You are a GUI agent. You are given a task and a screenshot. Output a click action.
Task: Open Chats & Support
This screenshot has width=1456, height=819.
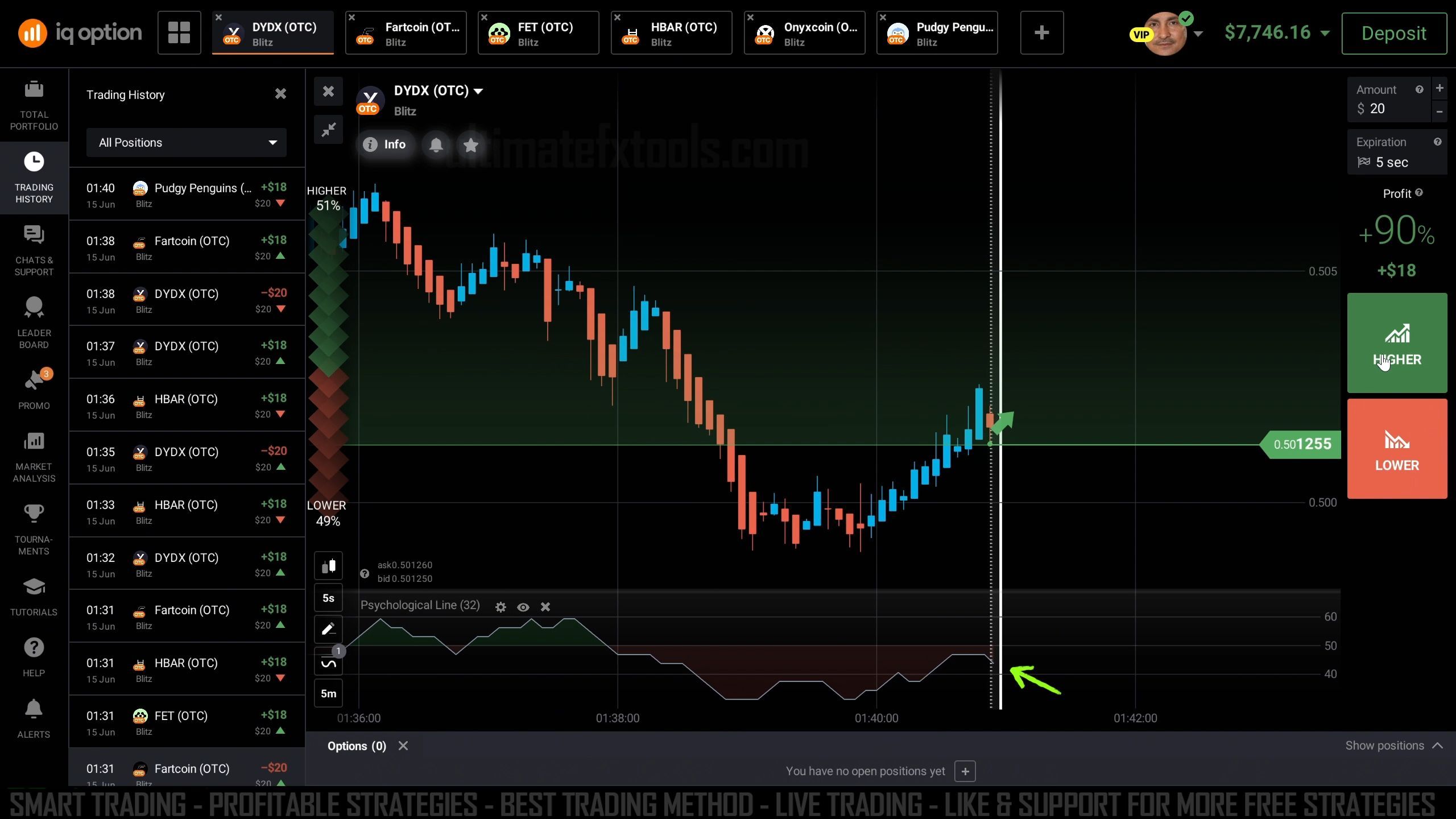coord(34,251)
